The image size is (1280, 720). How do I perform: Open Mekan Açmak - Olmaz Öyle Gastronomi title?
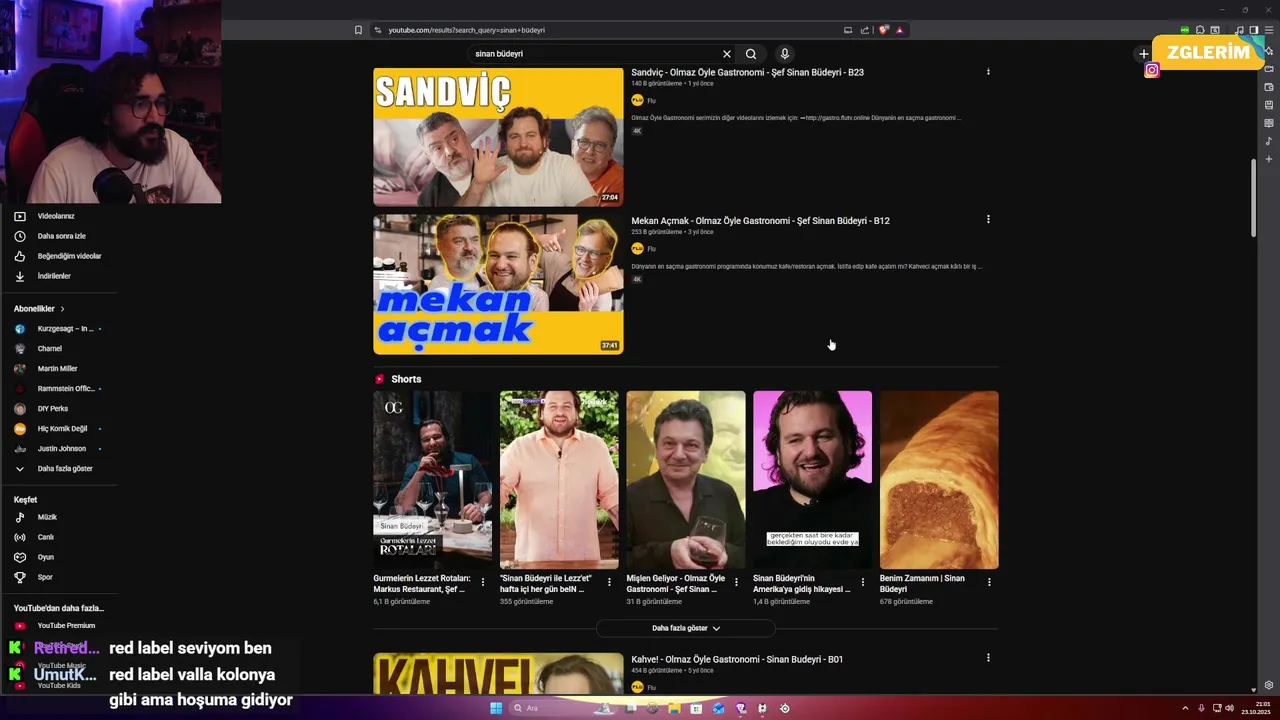(760, 220)
